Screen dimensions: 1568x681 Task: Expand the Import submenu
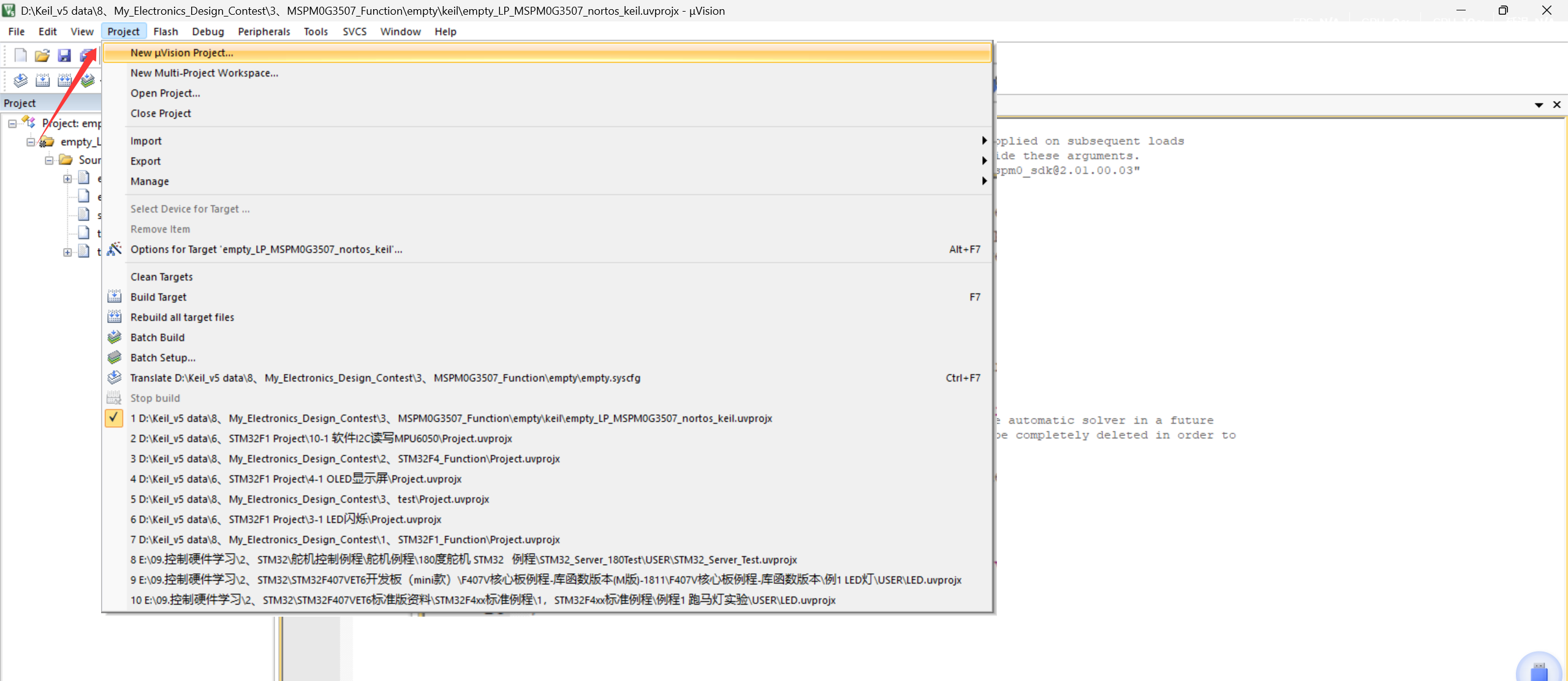click(x=146, y=141)
